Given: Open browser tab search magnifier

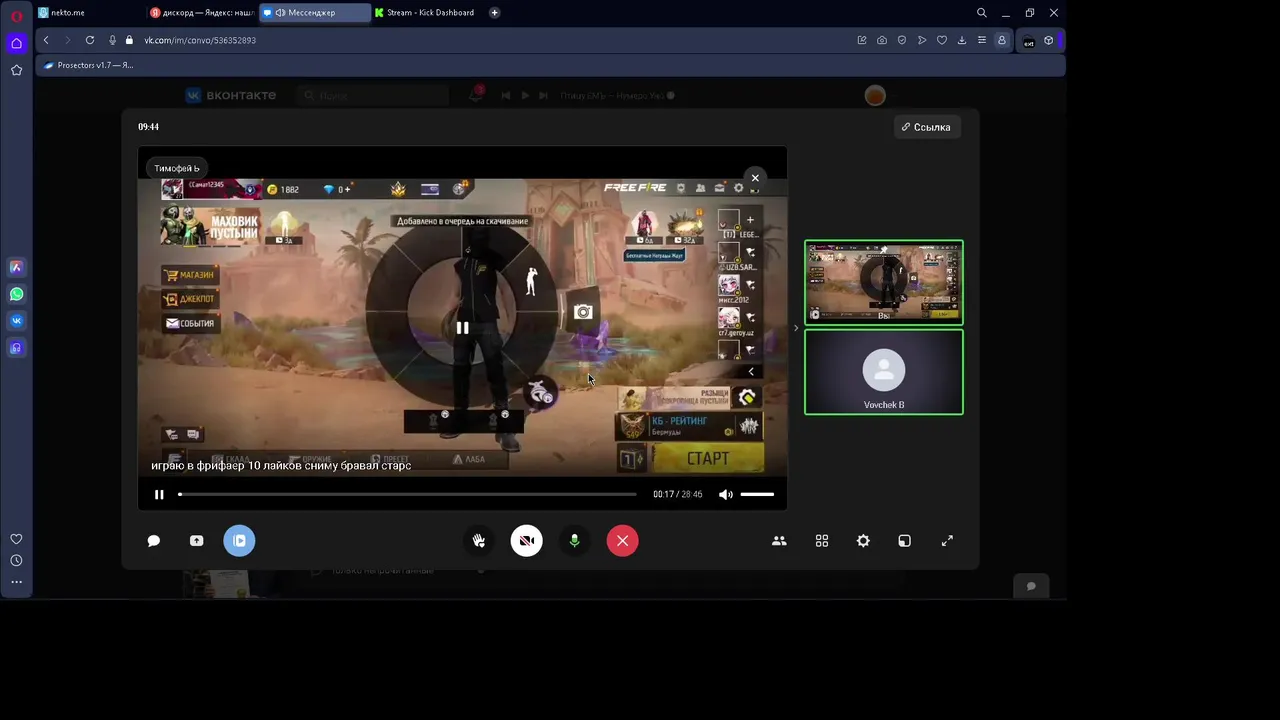Looking at the screenshot, I should coord(982,13).
